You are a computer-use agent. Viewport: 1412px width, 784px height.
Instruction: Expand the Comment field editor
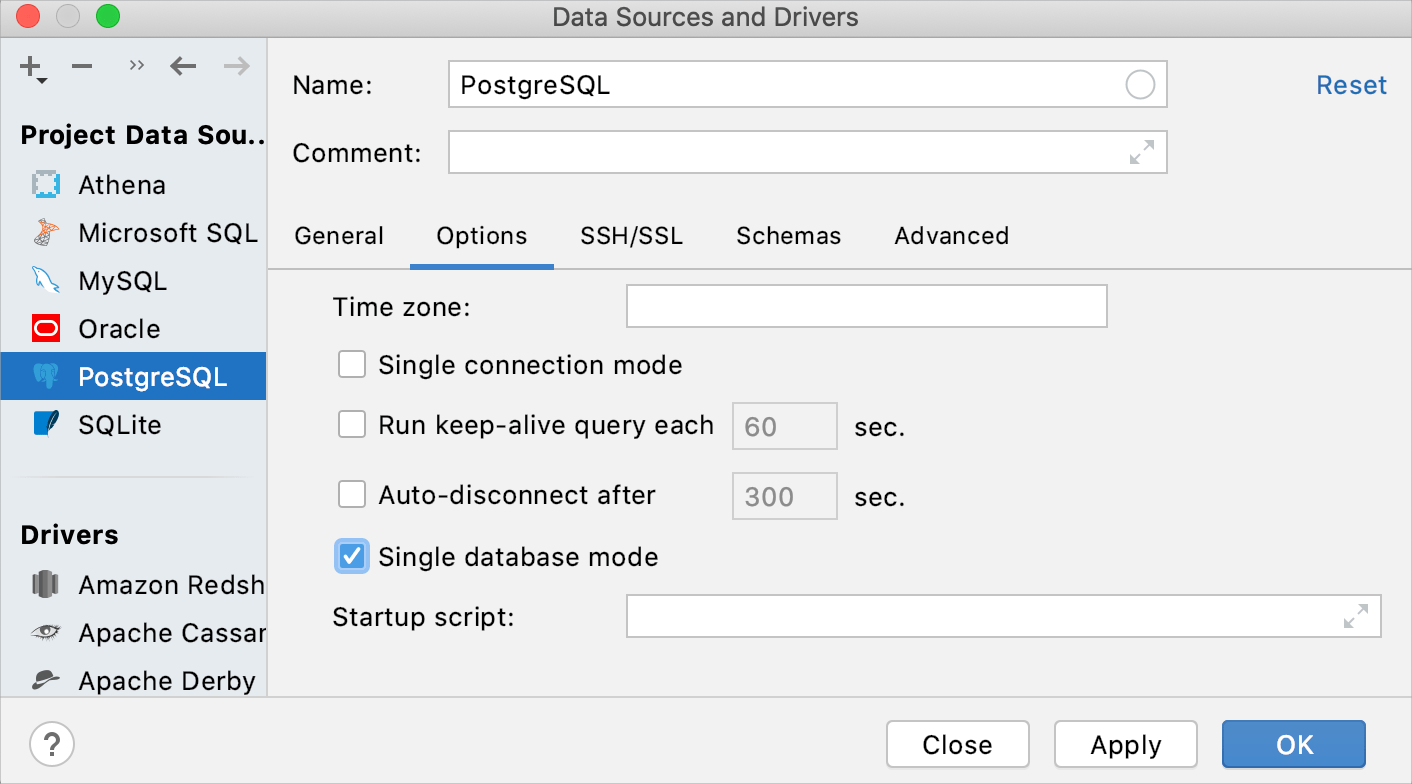click(1141, 152)
